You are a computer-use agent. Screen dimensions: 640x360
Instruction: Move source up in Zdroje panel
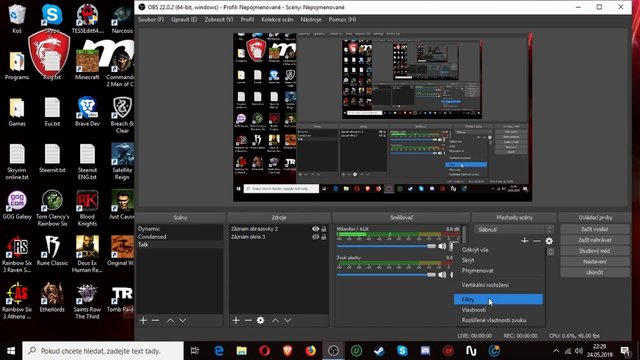coord(276,320)
